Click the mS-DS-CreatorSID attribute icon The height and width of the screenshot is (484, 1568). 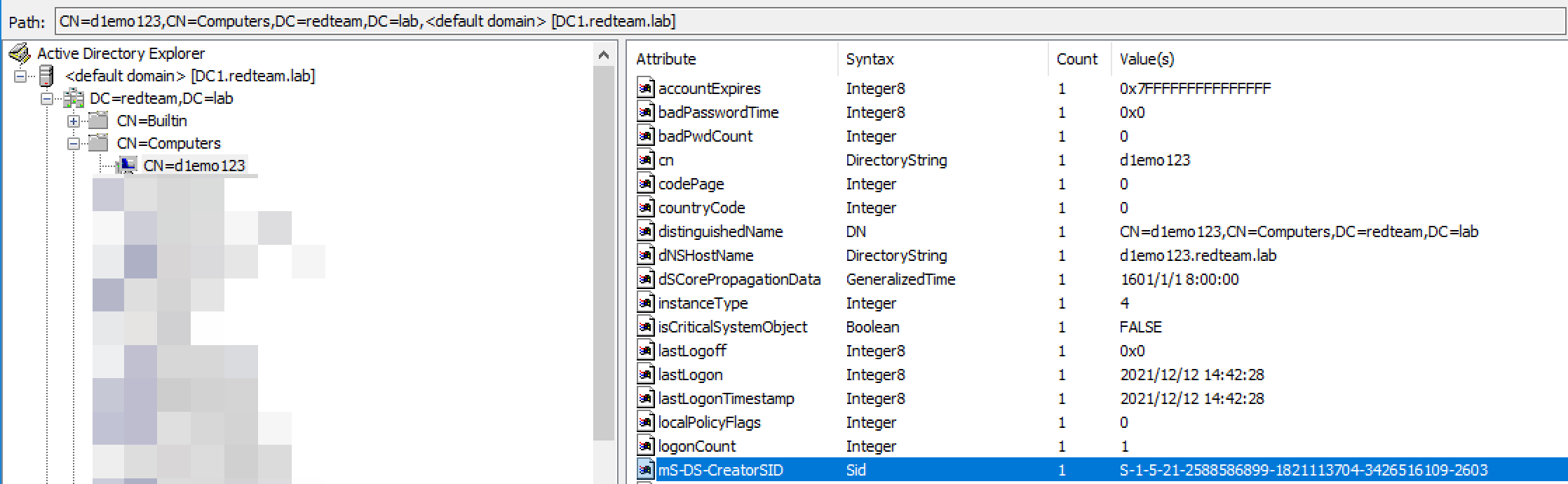pyautogui.click(x=645, y=469)
